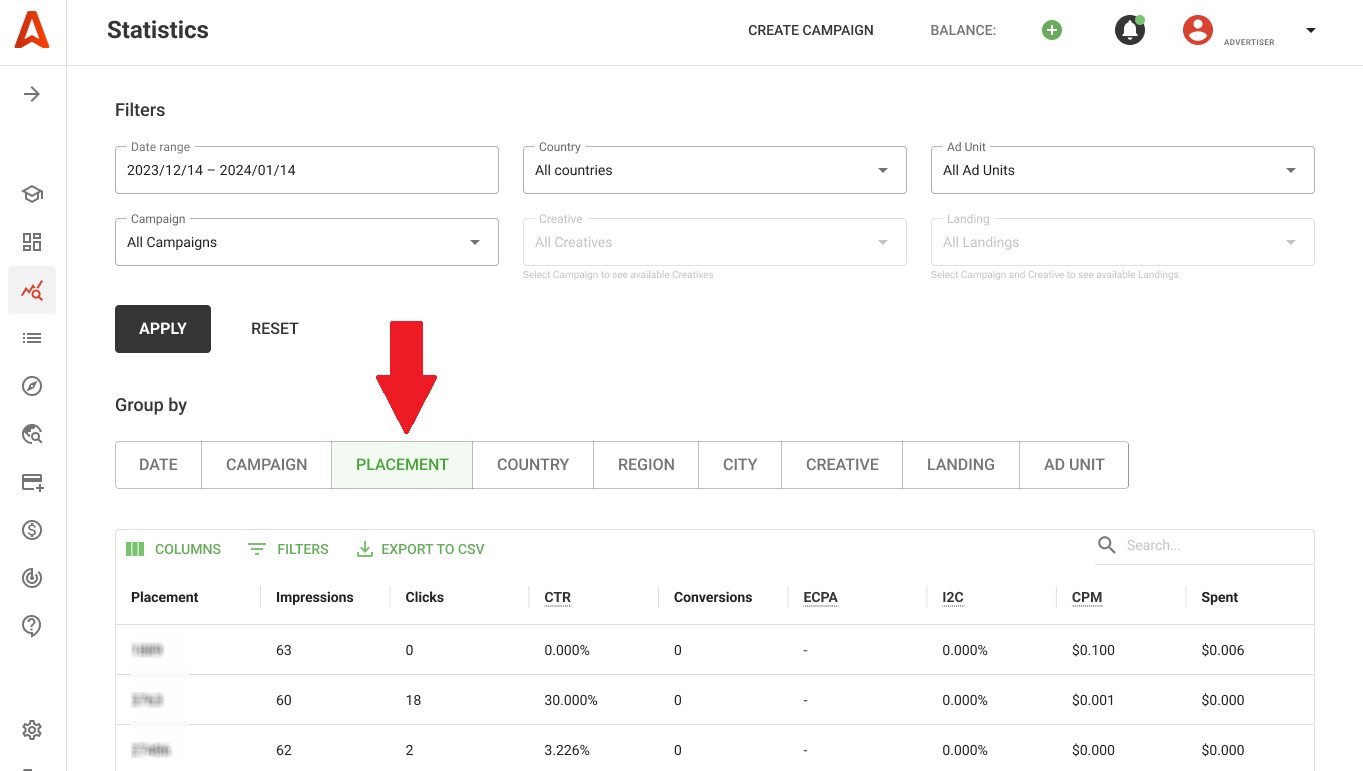This screenshot has height=771, width=1363.
Task: Group results by Date
Action: 158,465
